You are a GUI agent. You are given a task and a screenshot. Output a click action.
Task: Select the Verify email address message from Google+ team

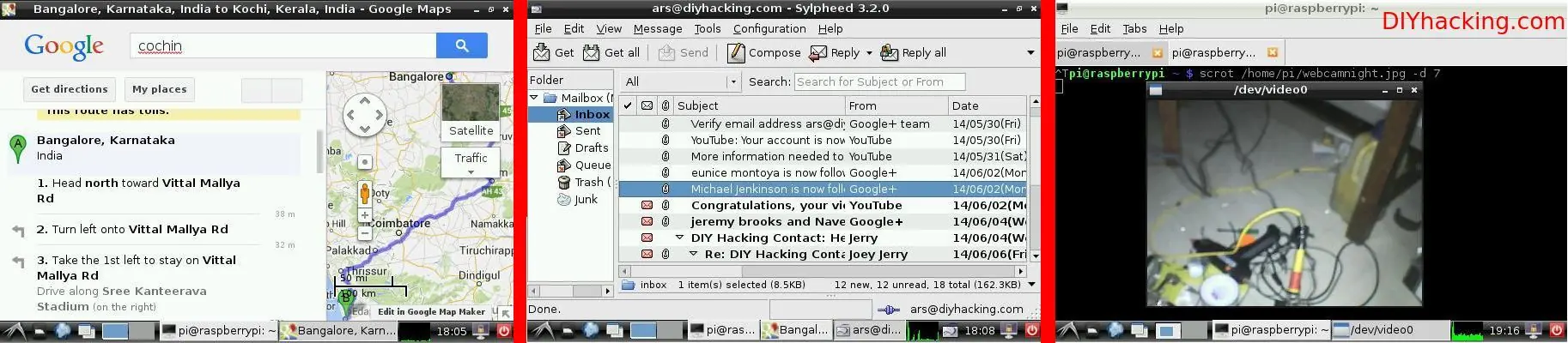(x=823, y=123)
